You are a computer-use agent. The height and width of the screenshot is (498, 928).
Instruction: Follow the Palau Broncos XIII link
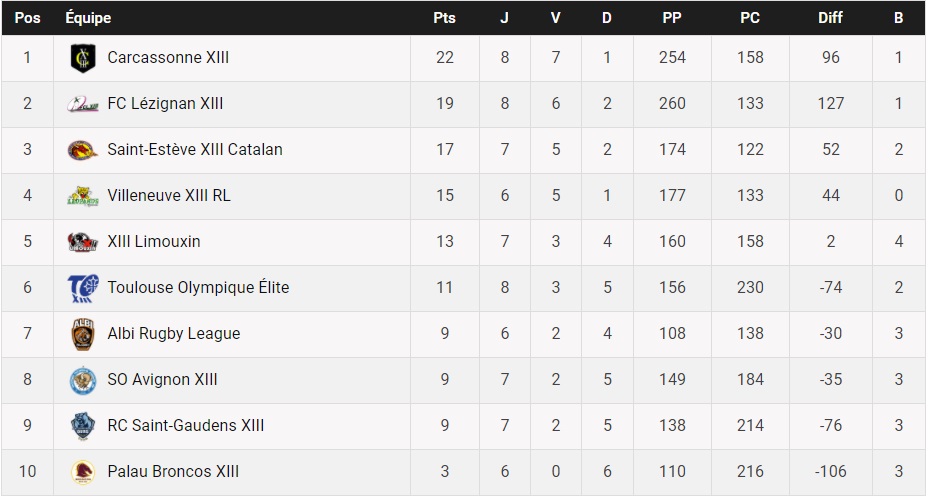pos(173,472)
